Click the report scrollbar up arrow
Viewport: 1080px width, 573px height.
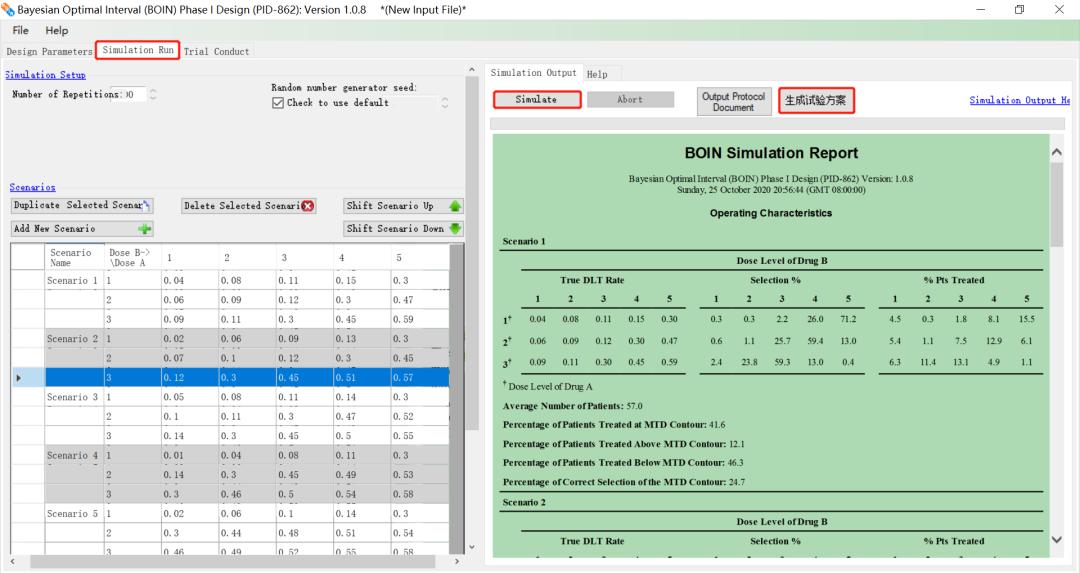click(x=1057, y=152)
